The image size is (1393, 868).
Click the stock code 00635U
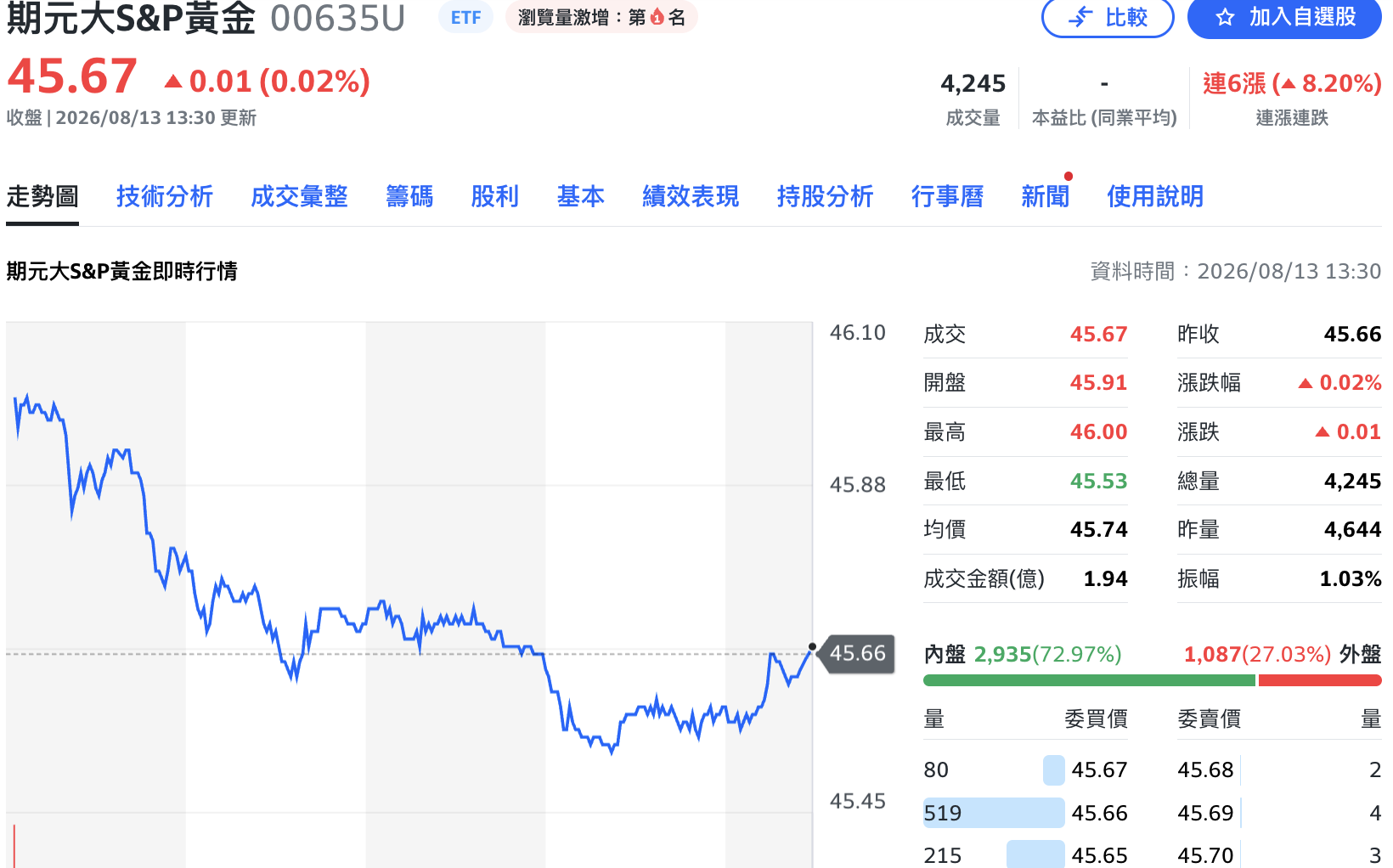pos(338,18)
